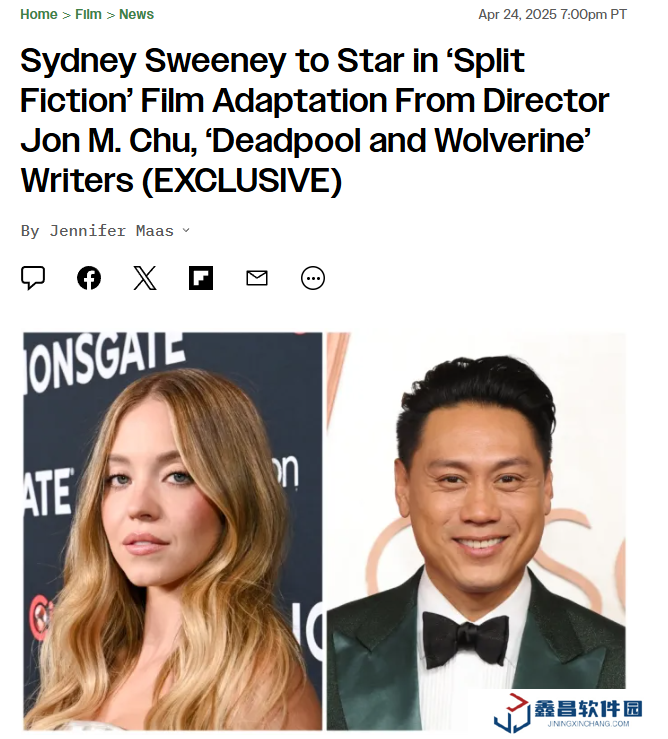This screenshot has width=668, height=739.
Task: Email the article using envelope icon
Action: tap(257, 278)
